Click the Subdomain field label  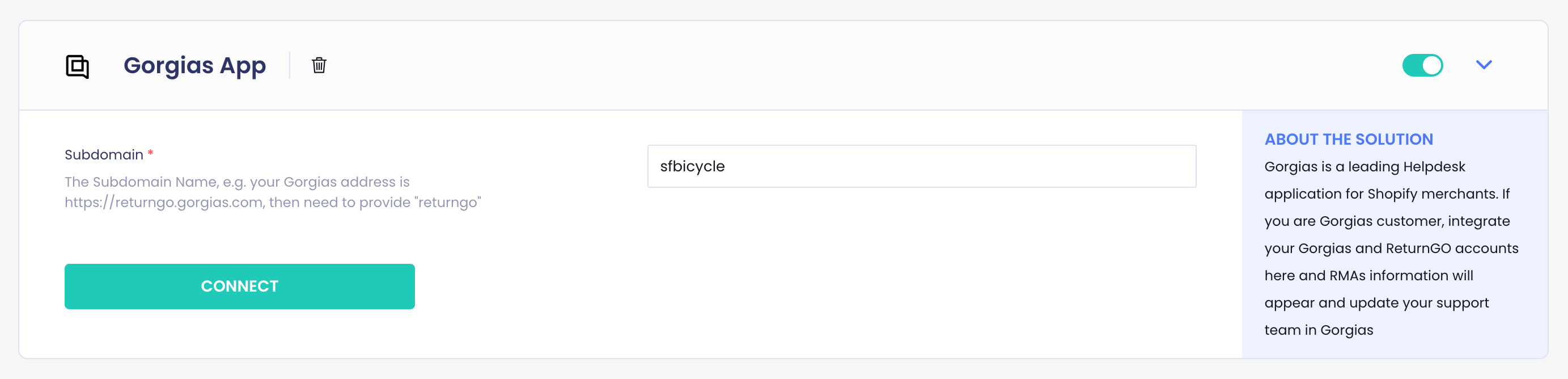104,155
